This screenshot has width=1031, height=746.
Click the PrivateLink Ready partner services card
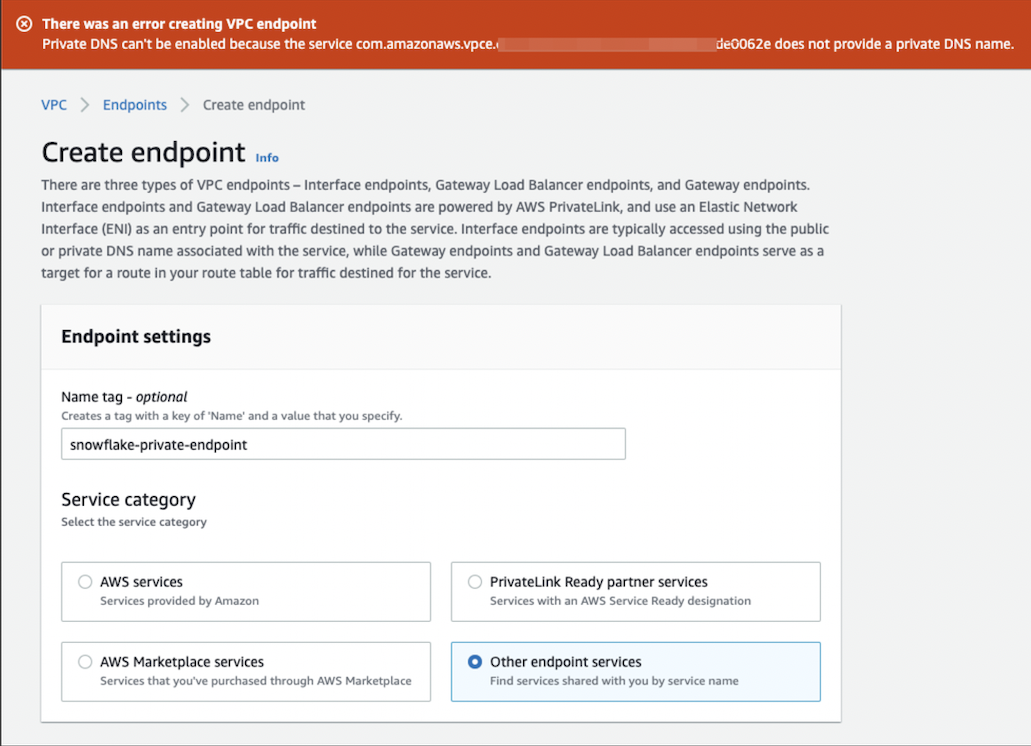tap(636, 591)
